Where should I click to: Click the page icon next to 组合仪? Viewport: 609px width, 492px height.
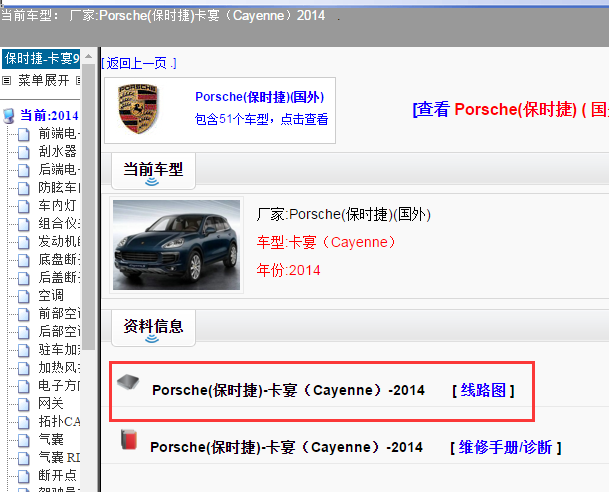(24, 224)
